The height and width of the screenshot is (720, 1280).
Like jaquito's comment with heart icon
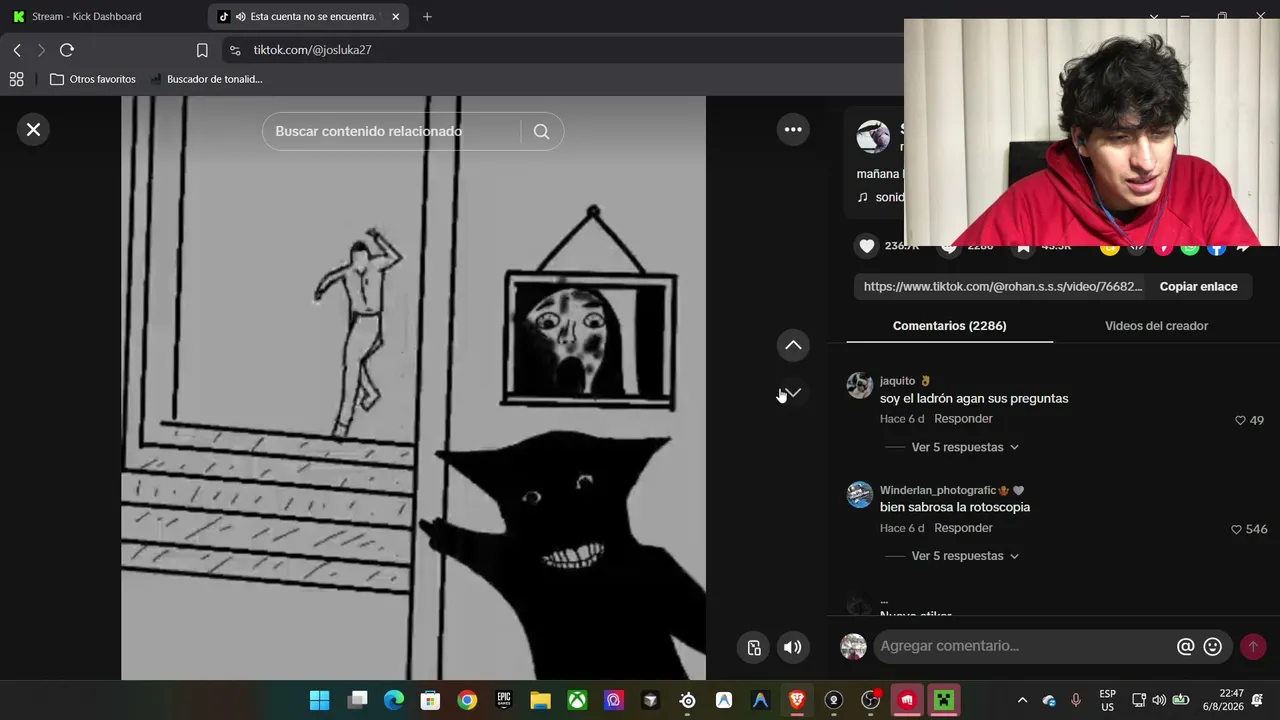click(x=1240, y=420)
